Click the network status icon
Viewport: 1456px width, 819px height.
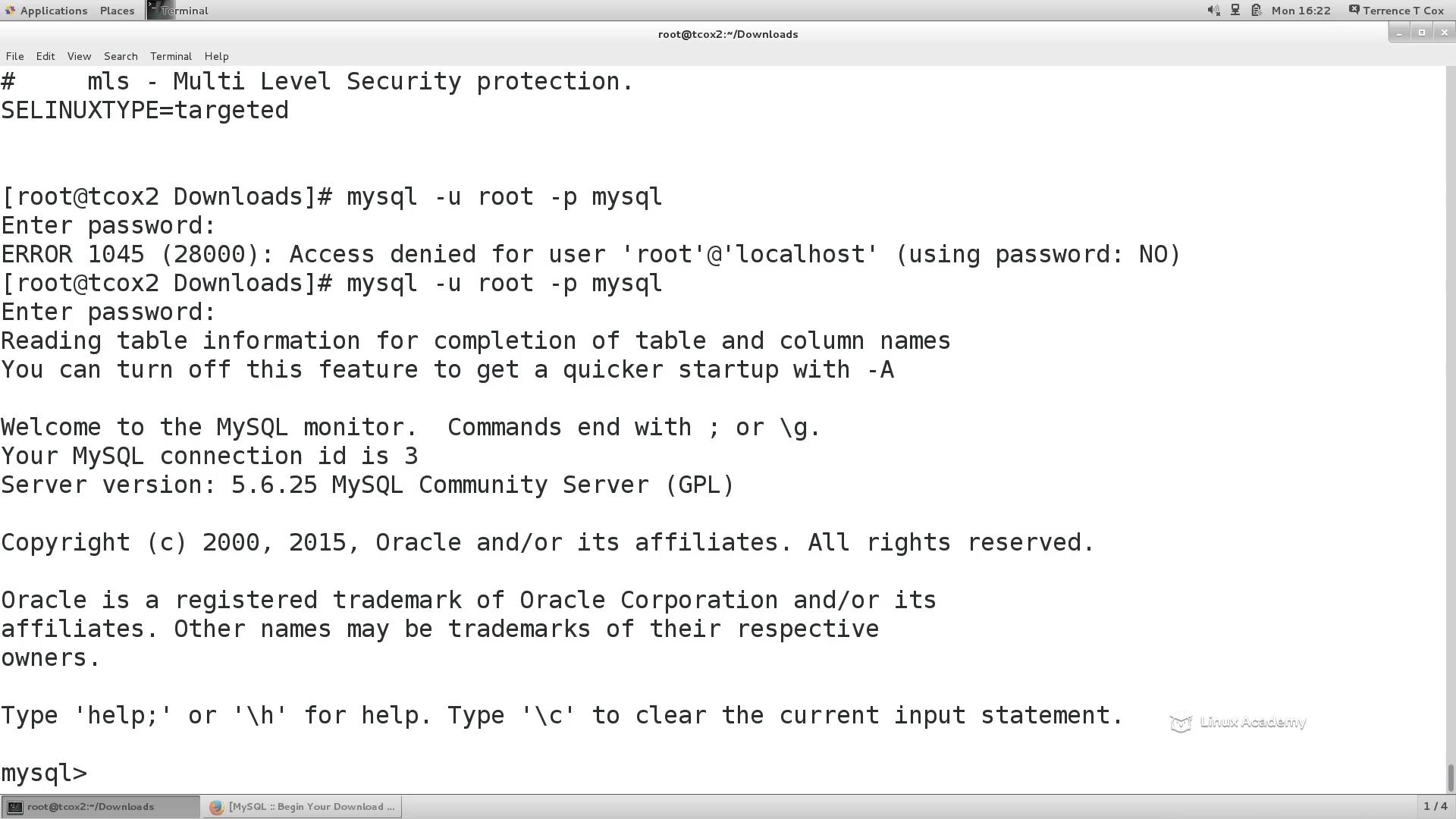click(x=1233, y=10)
